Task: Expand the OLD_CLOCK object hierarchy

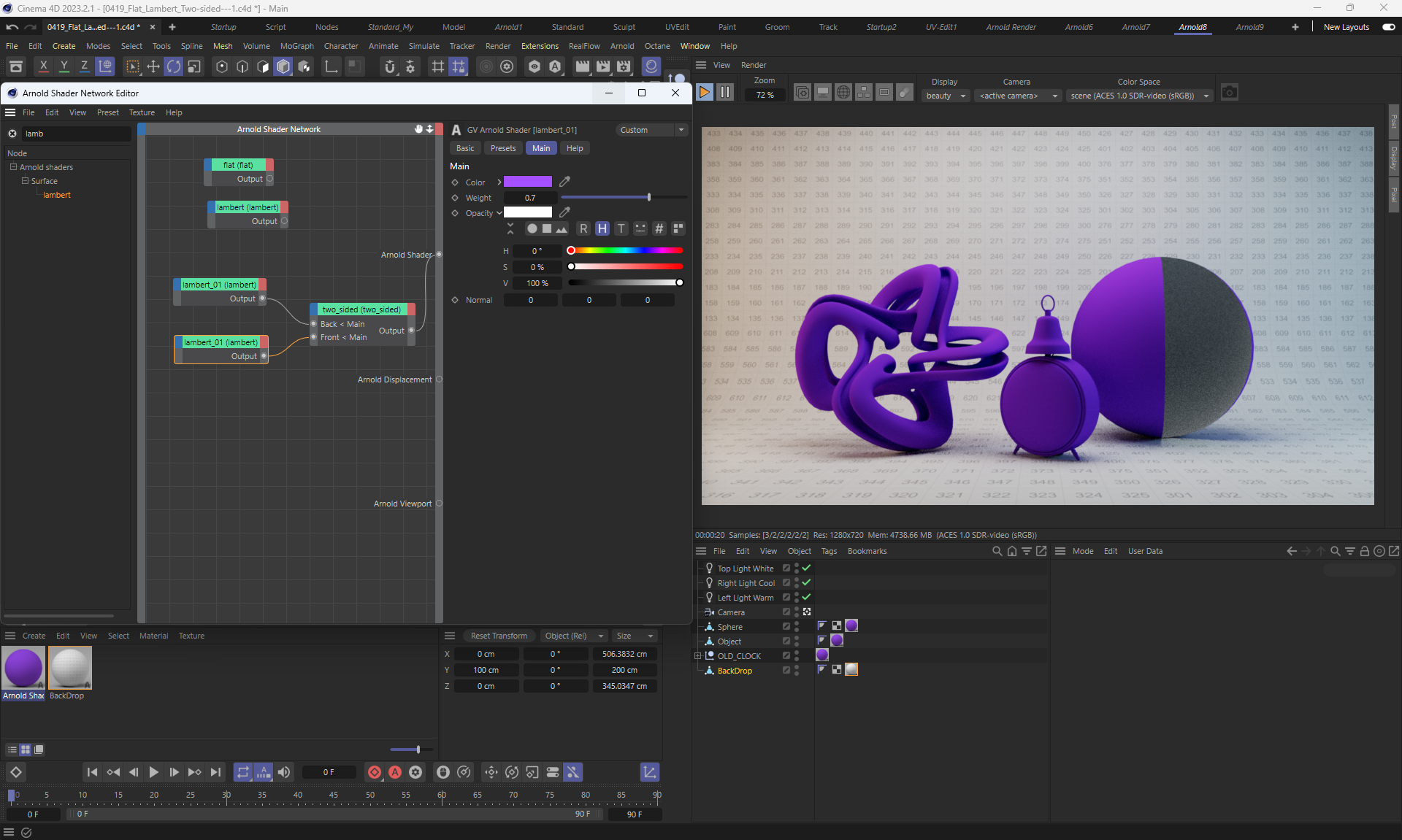Action: pos(698,655)
